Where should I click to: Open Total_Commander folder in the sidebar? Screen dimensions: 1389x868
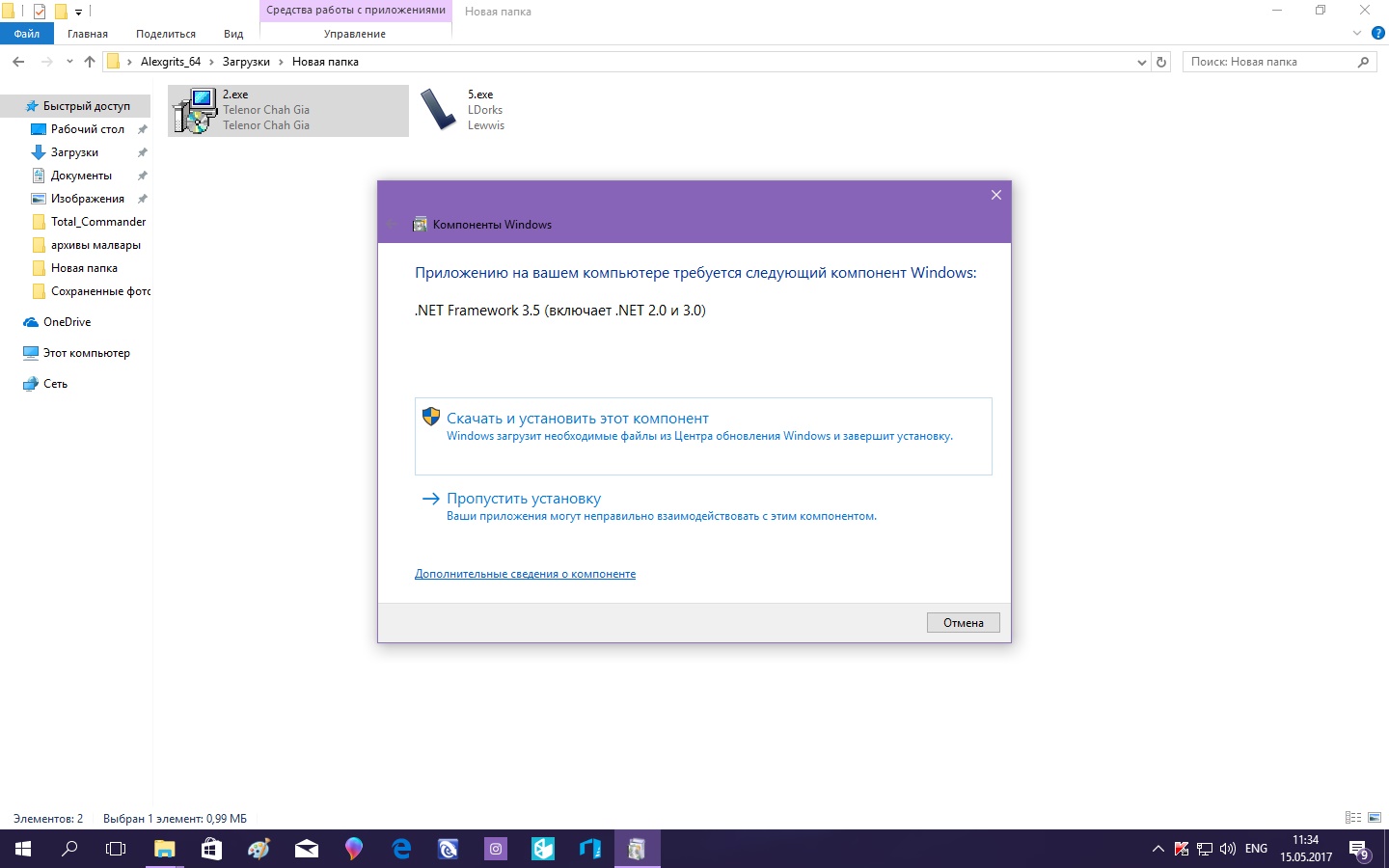[x=97, y=222]
